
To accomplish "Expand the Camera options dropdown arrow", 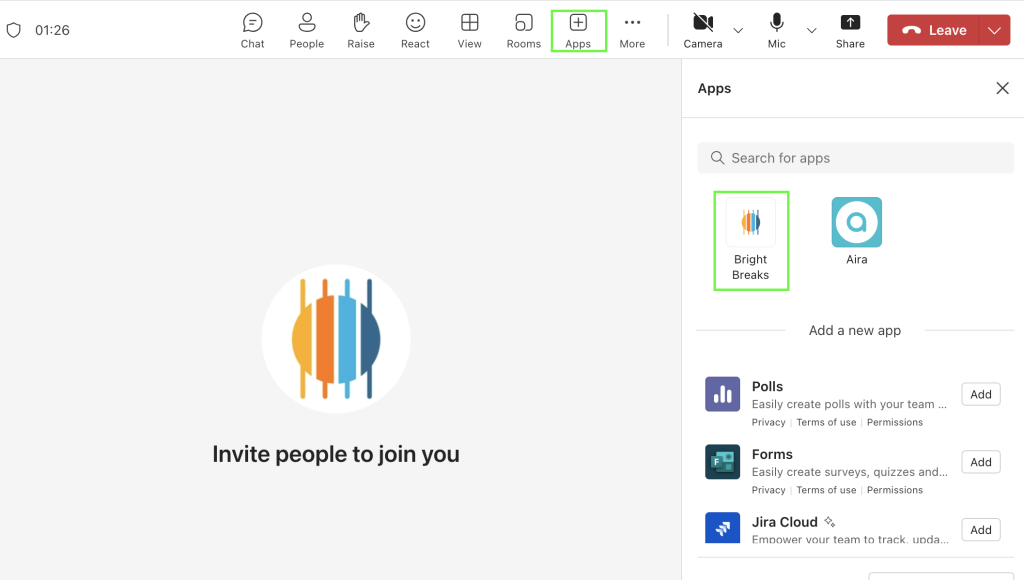I will click(x=738, y=31).
